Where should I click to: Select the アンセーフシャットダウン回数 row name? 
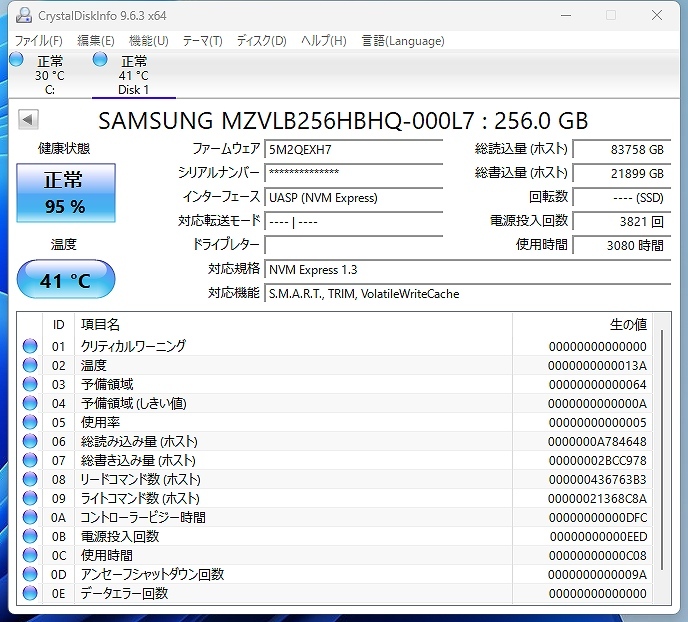click(x=153, y=574)
